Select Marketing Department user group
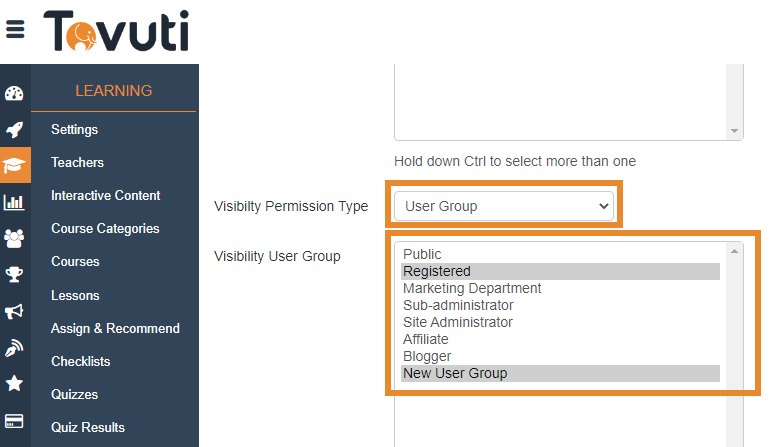The width and height of the screenshot is (778, 447). click(472, 288)
